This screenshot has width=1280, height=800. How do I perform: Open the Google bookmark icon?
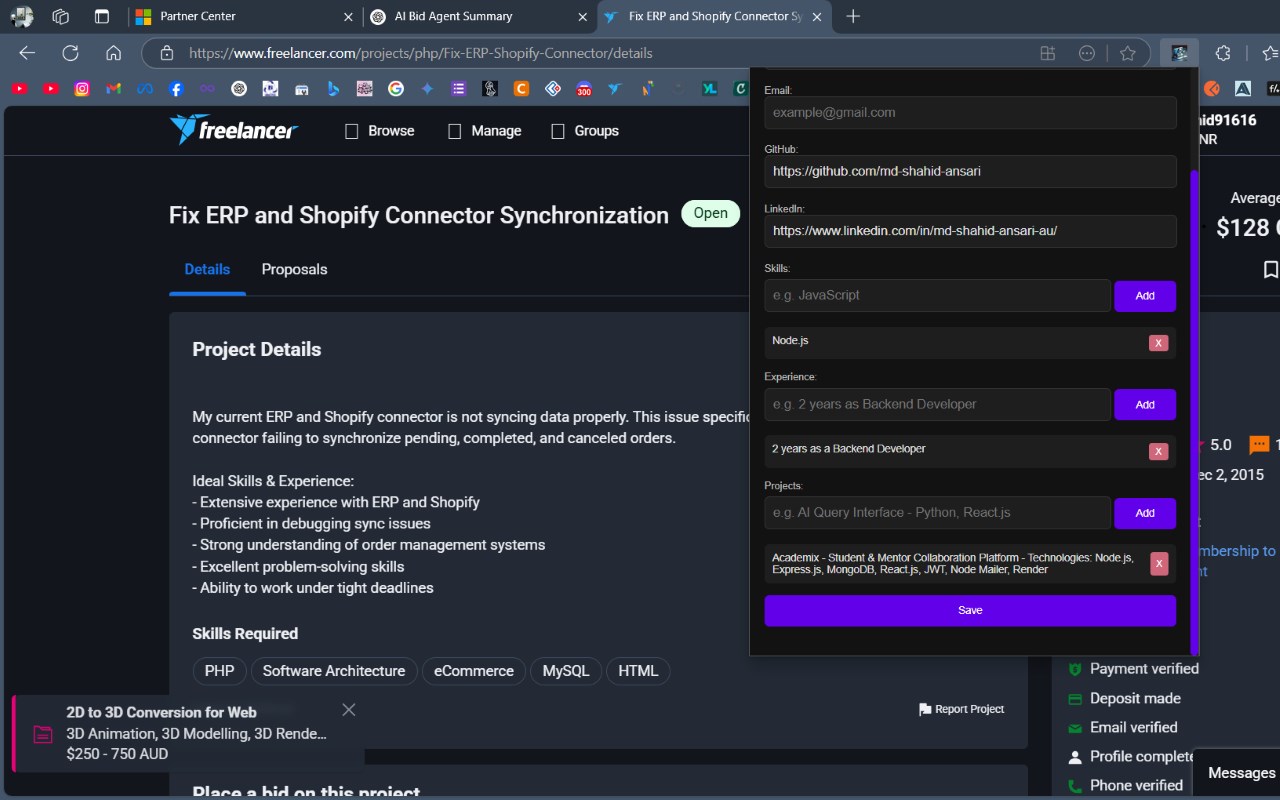coord(395,88)
